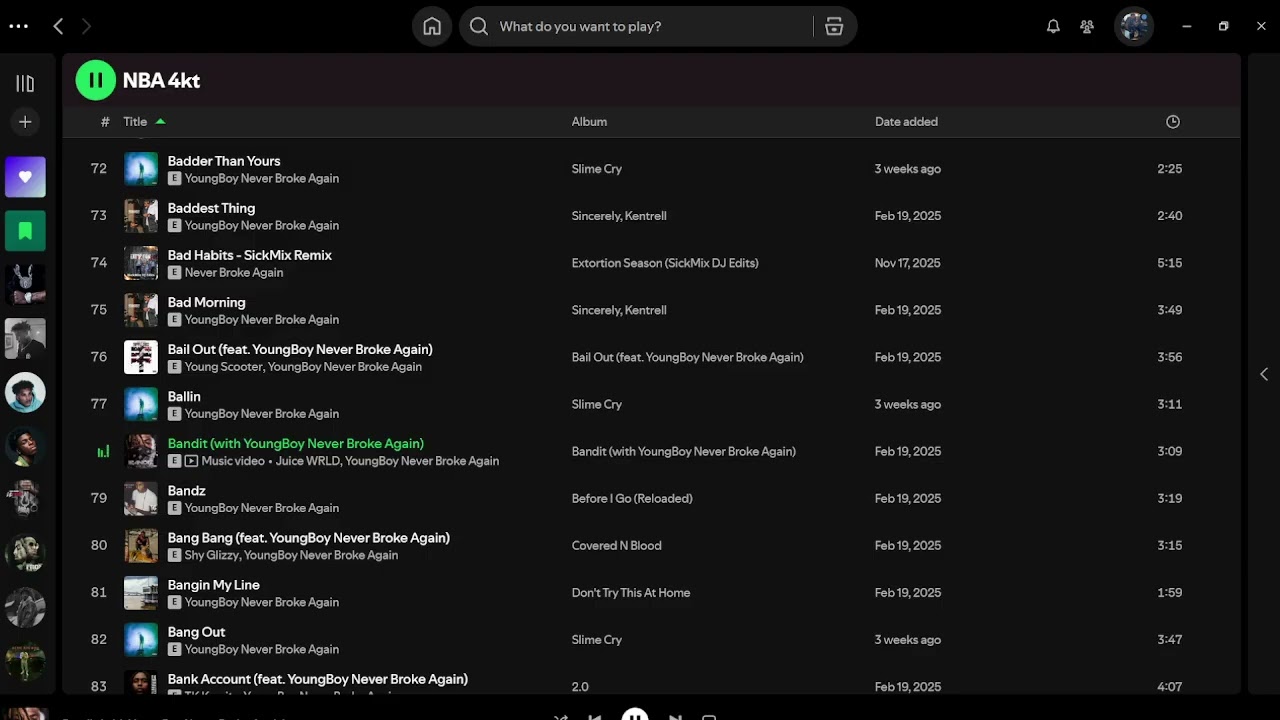Click the search magnifier icon

(x=479, y=27)
